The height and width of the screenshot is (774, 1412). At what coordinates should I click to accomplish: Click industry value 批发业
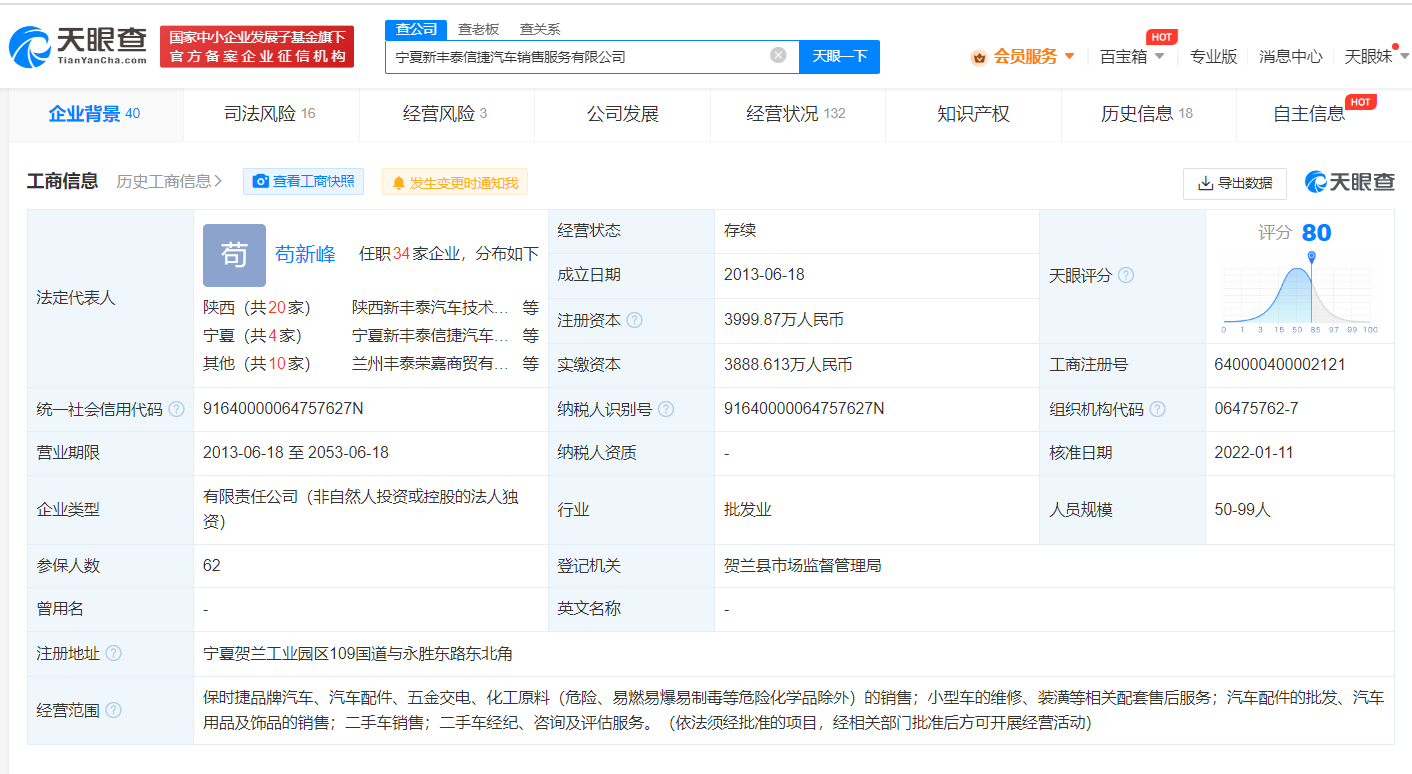748,510
